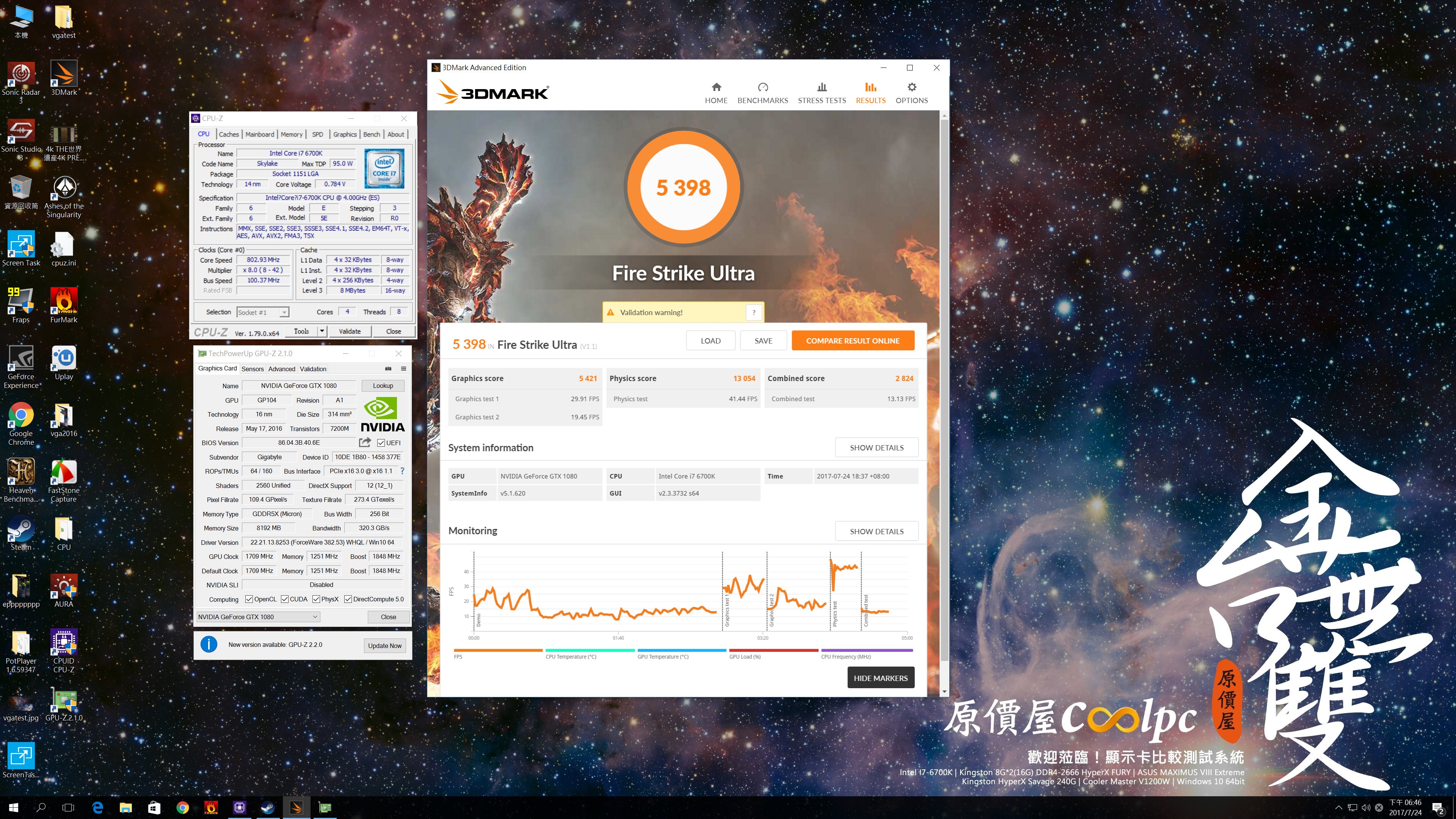1456x819 pixels.
Task: Open FastStone Capture desktop icon
Action: click(x=64, y=480)
